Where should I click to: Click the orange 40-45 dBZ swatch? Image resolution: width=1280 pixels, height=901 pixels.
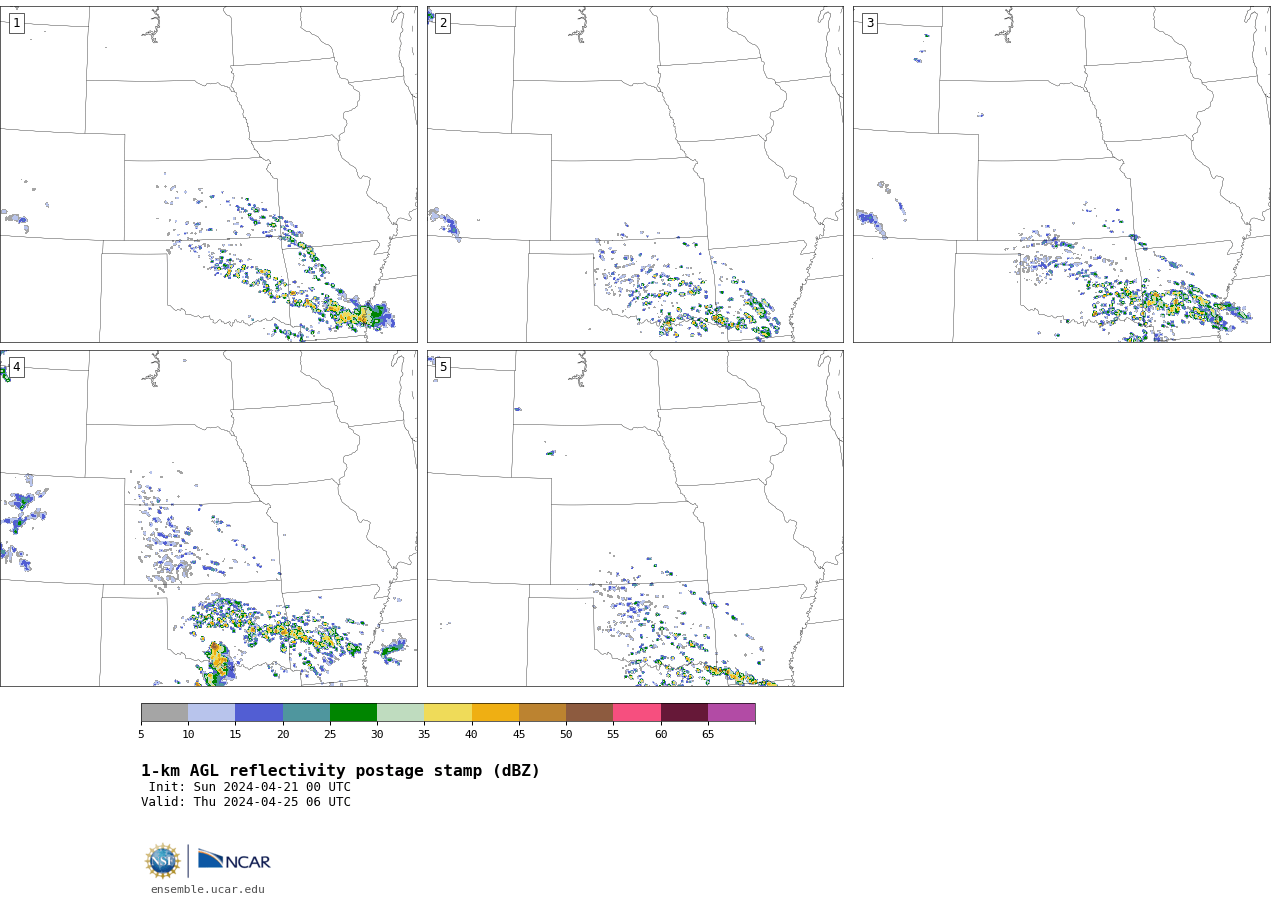[x=495, y=713]
